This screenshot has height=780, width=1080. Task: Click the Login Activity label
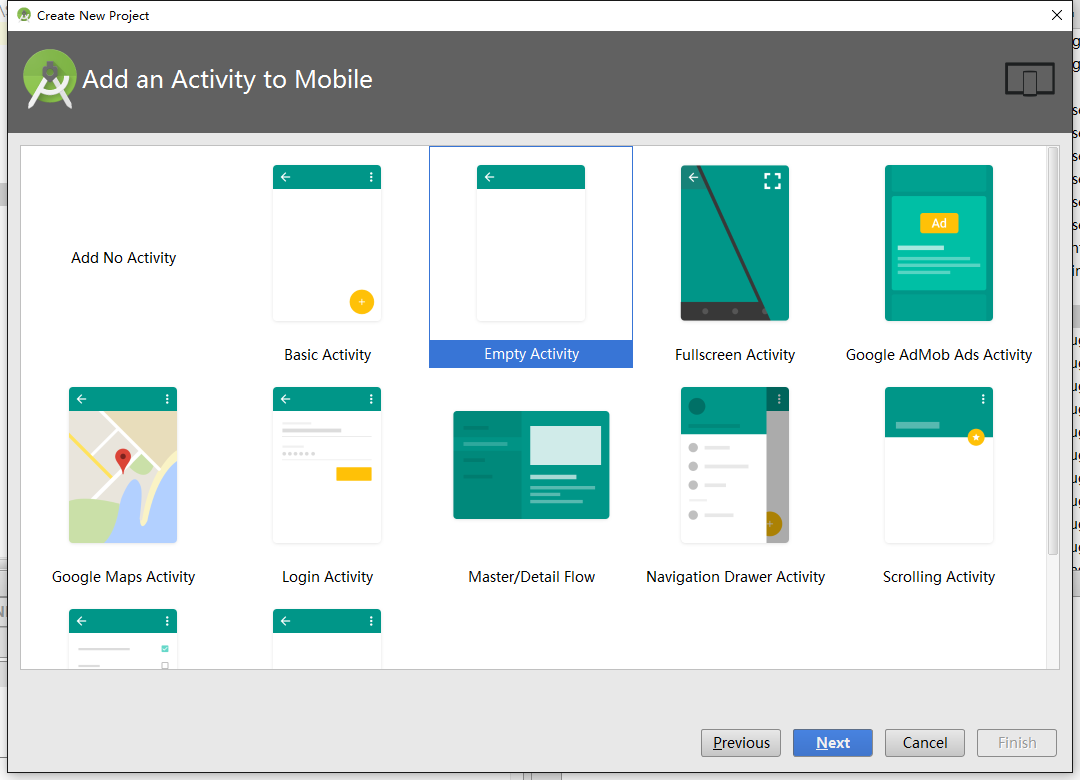(x=327, y=577)
